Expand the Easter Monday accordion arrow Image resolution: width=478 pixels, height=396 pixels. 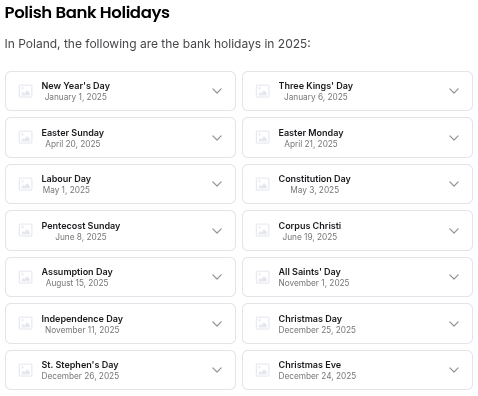(x=454, y=138)
